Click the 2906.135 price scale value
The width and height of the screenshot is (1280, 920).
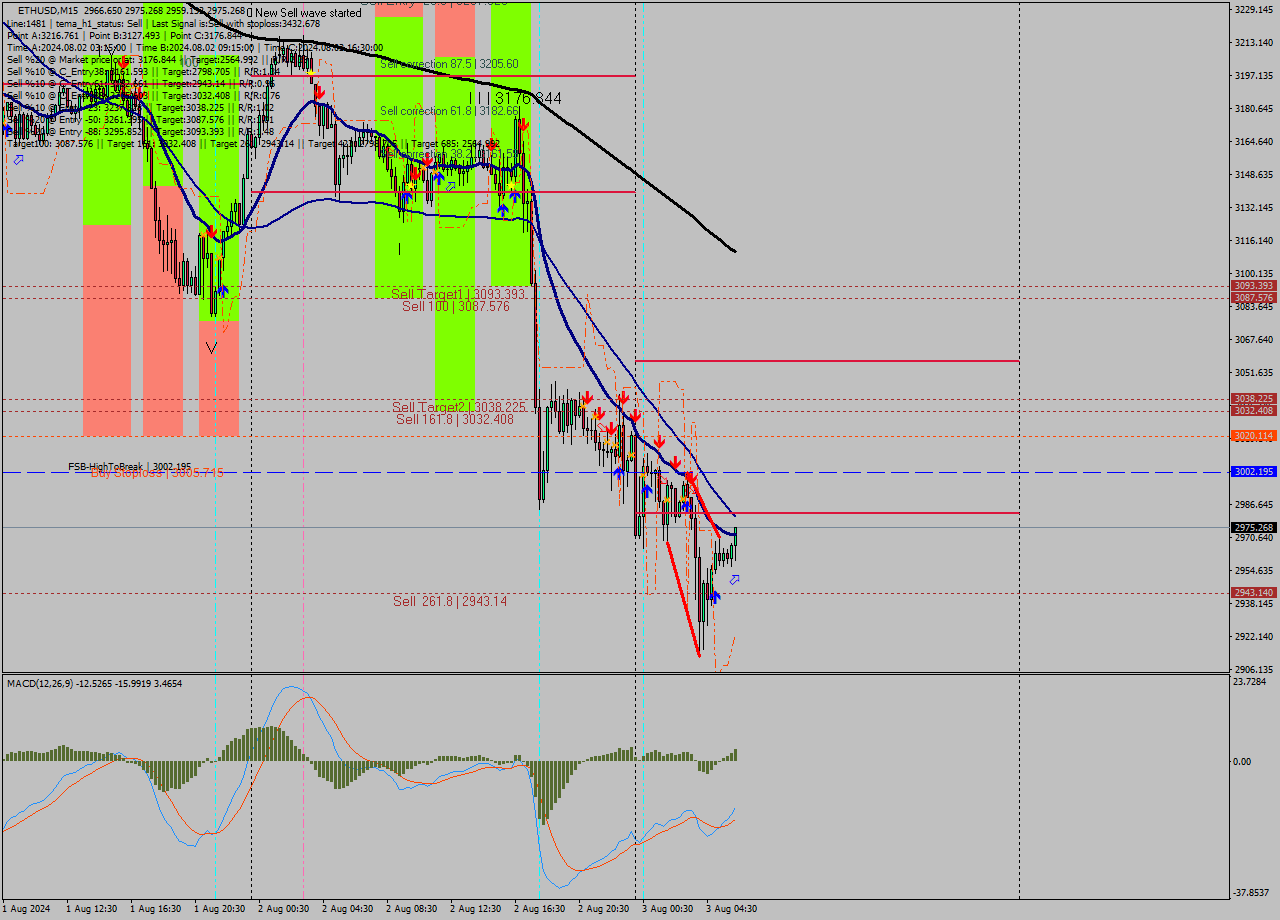(x=1253, y=670)
